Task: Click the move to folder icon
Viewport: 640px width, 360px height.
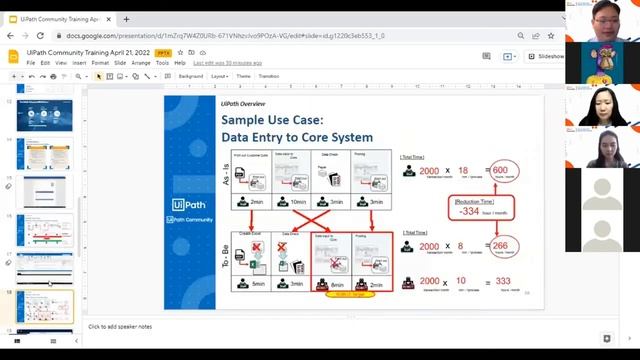Action: coord(191,53)
